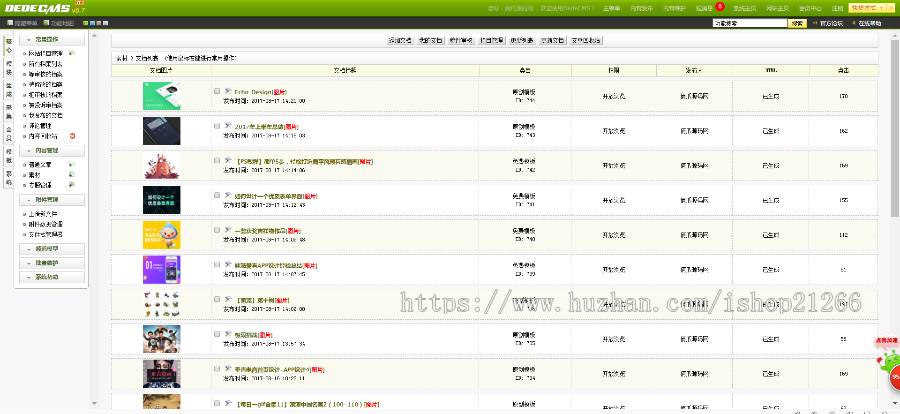Open 评论管理 in the sidebar
This screenshot has width=900, height=414.
click(x=40, y=125)
